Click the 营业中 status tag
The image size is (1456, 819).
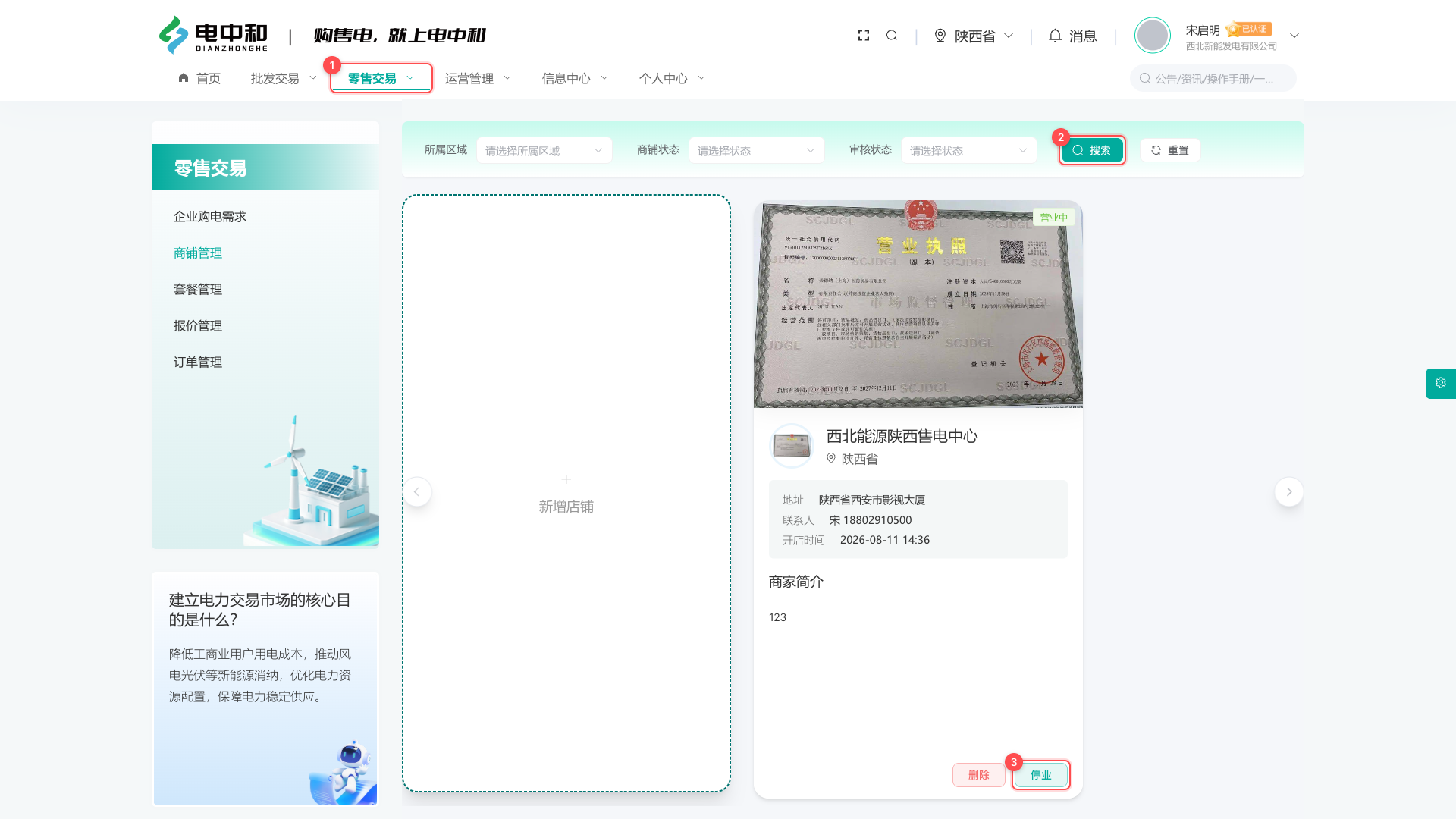[1053, 218]
